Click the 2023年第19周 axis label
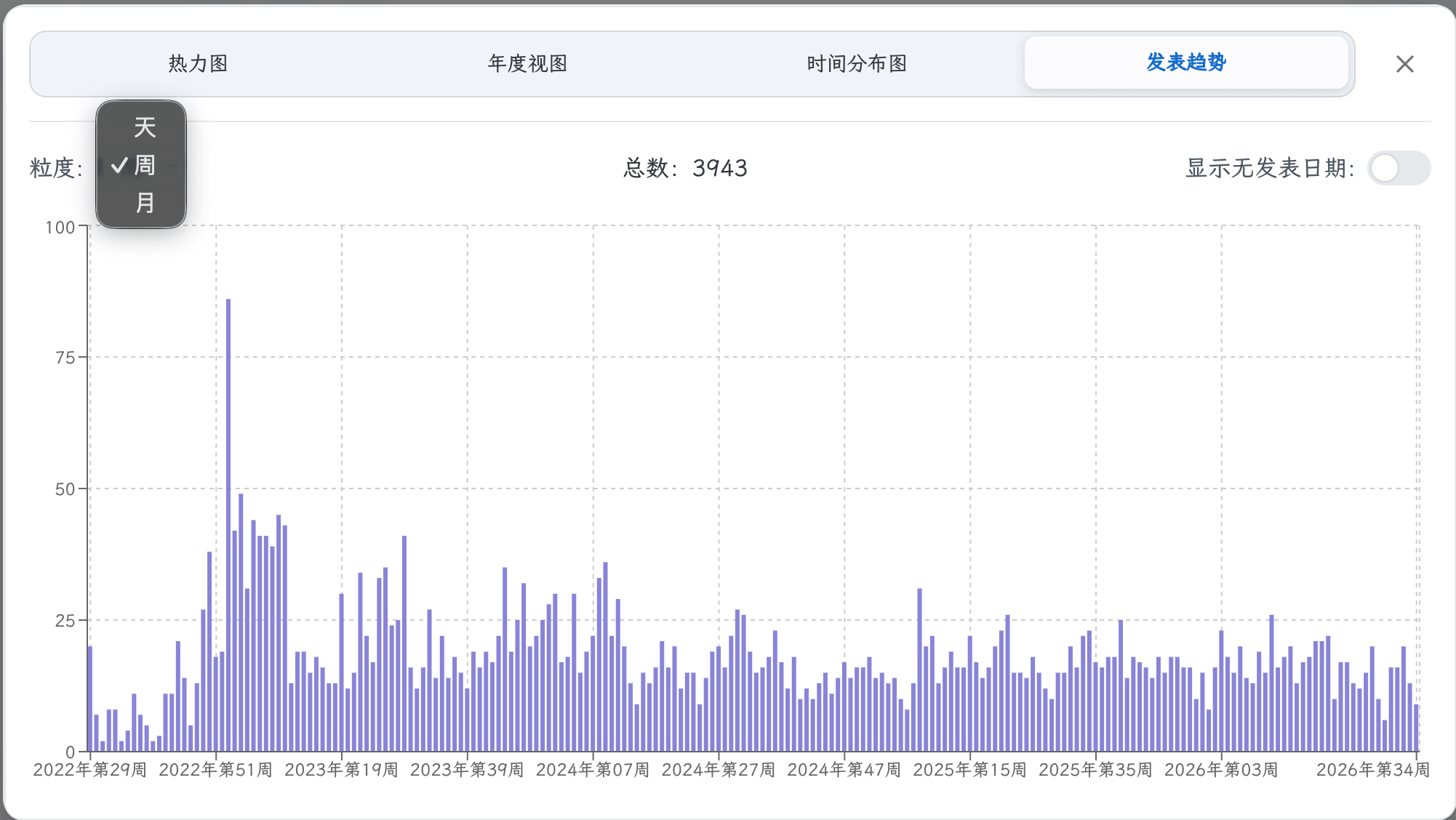This screenshot has height=820, width=1456. coord(341,770)
